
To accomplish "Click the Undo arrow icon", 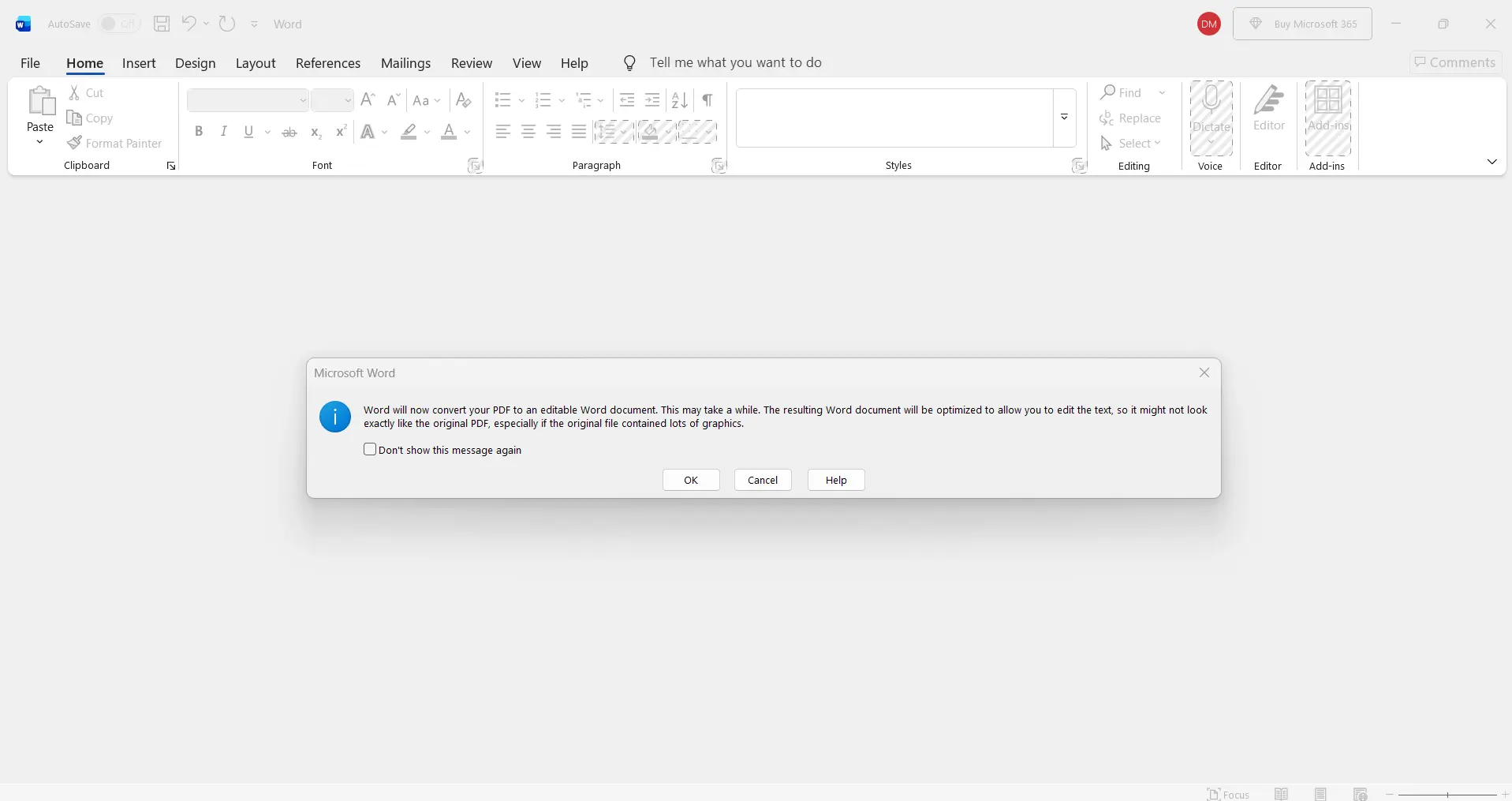I will pos(189,24).
